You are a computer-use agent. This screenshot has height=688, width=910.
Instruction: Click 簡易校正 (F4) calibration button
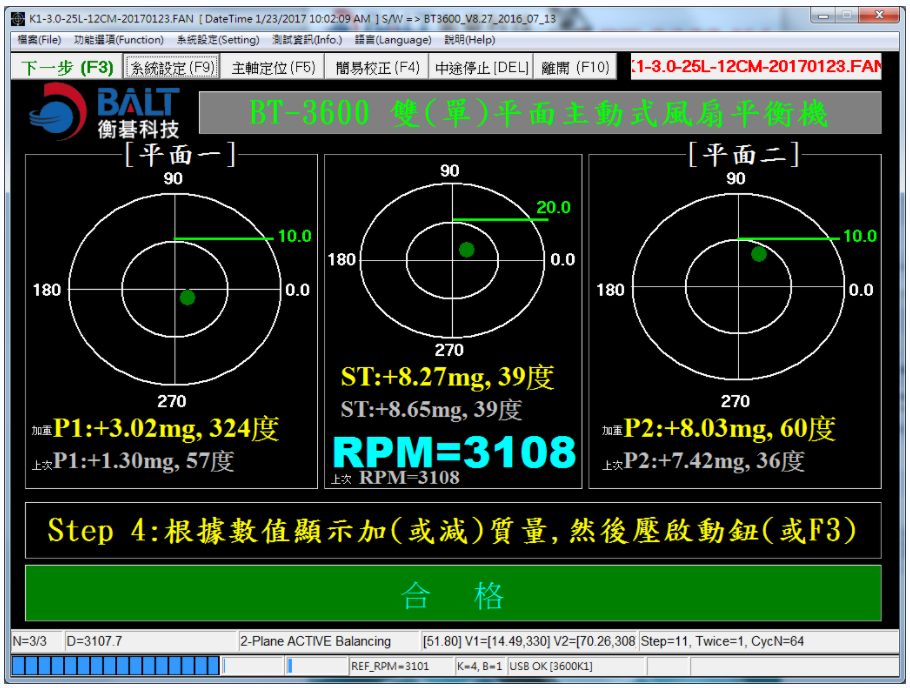click(377, 67)
